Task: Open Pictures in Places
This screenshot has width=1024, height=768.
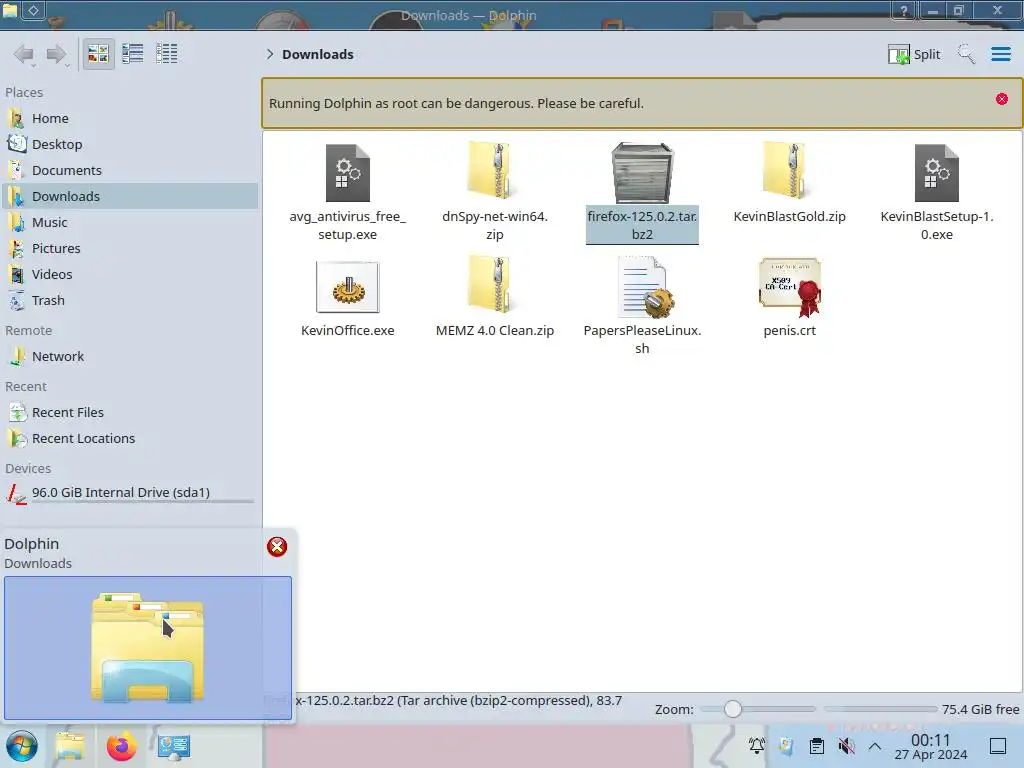Action: (x=129, y=249)
